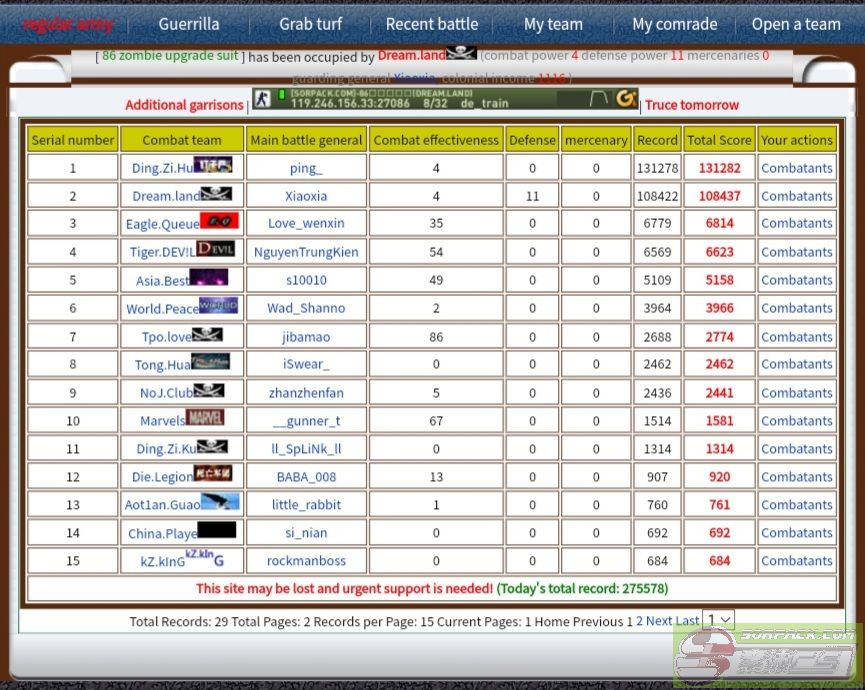Screen dimensions: 865x690
Task: Click the Tiger.DEV!L Devil logo badge
Action: (x=216, y=249)
